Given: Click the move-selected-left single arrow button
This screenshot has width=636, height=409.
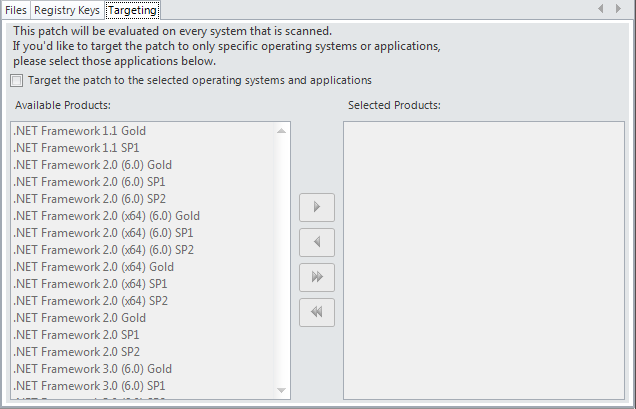Looking at the screenshot, I should click(x=317, y=242).
